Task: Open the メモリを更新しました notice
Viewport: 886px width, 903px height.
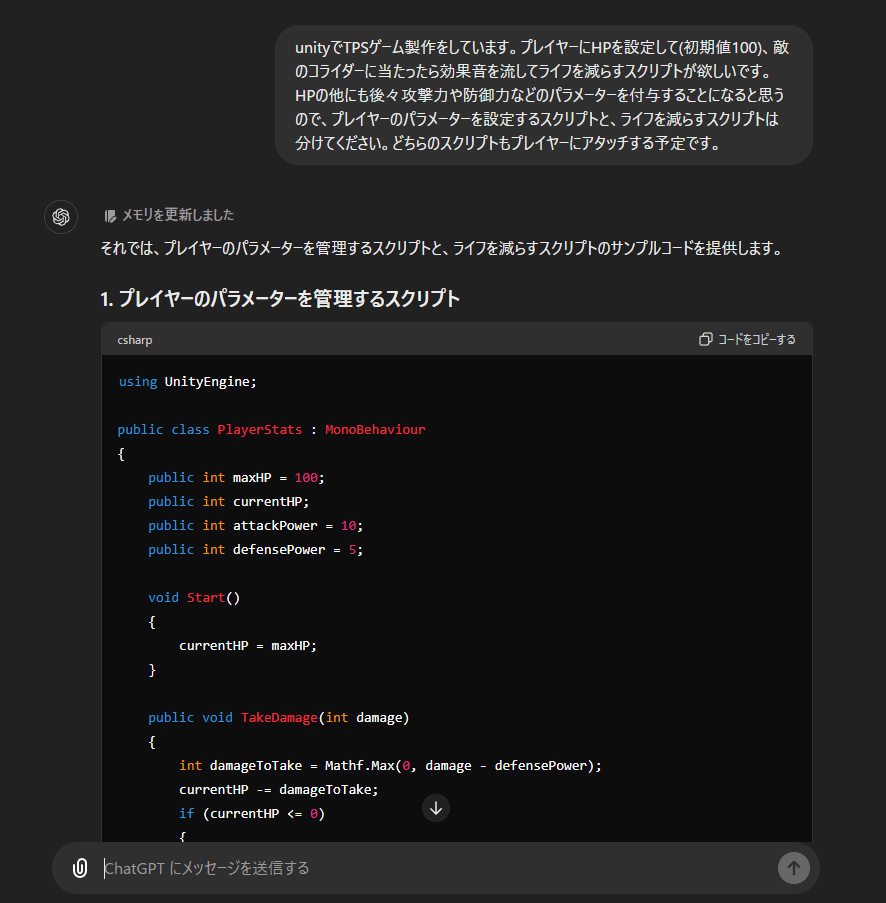Action: [x=177, y=216]
